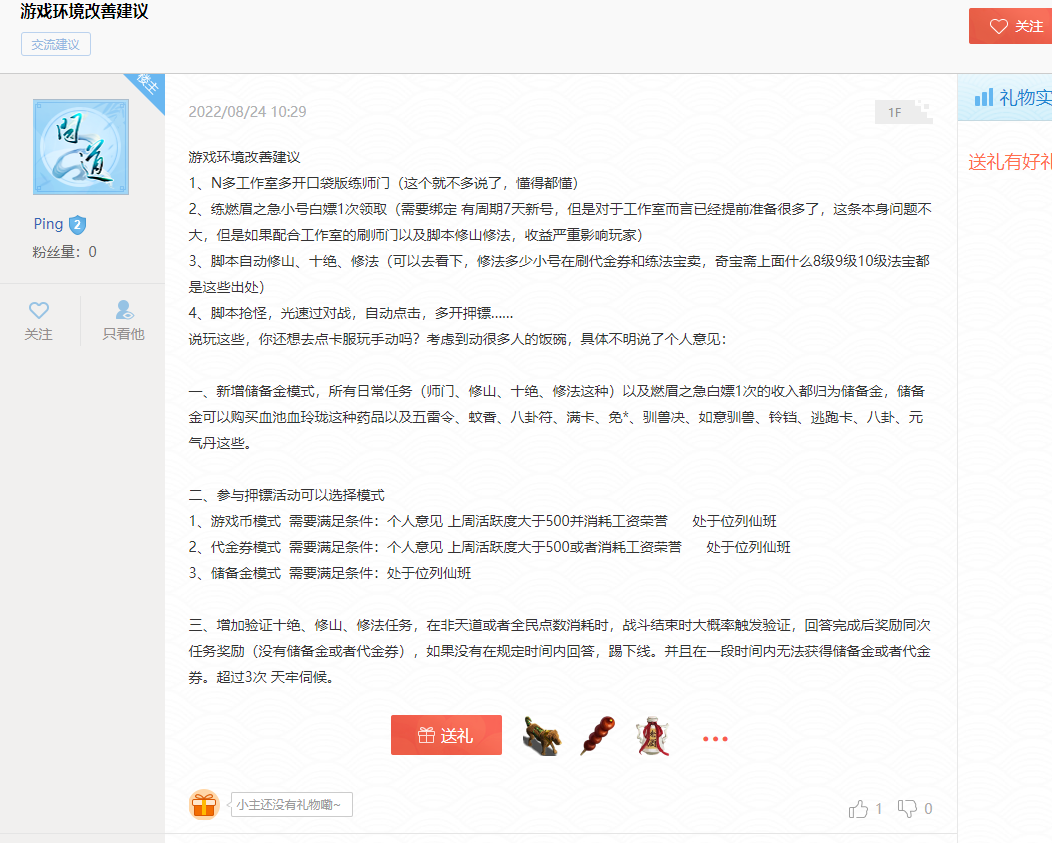Open the 交流建议 category tag
Viewport: 1052px width, 843px height.
[x=56, y=45]
